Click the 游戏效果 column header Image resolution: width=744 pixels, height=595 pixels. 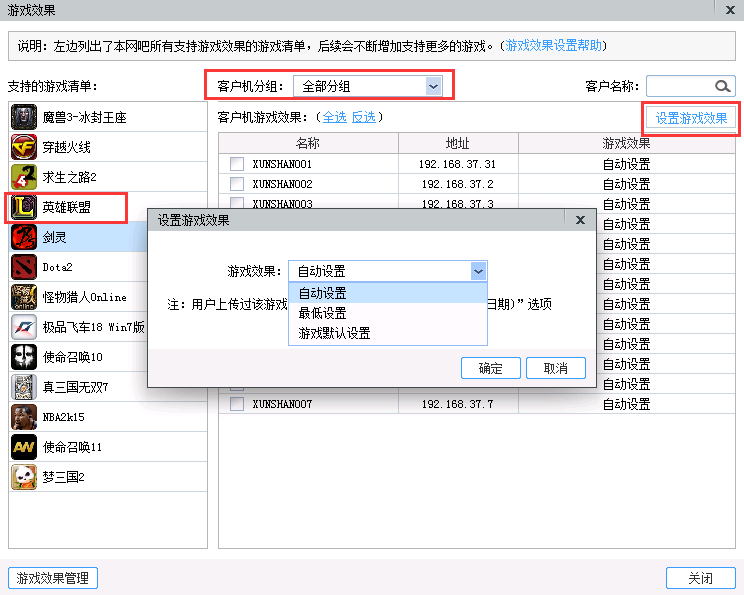click(x=626, y=143)
